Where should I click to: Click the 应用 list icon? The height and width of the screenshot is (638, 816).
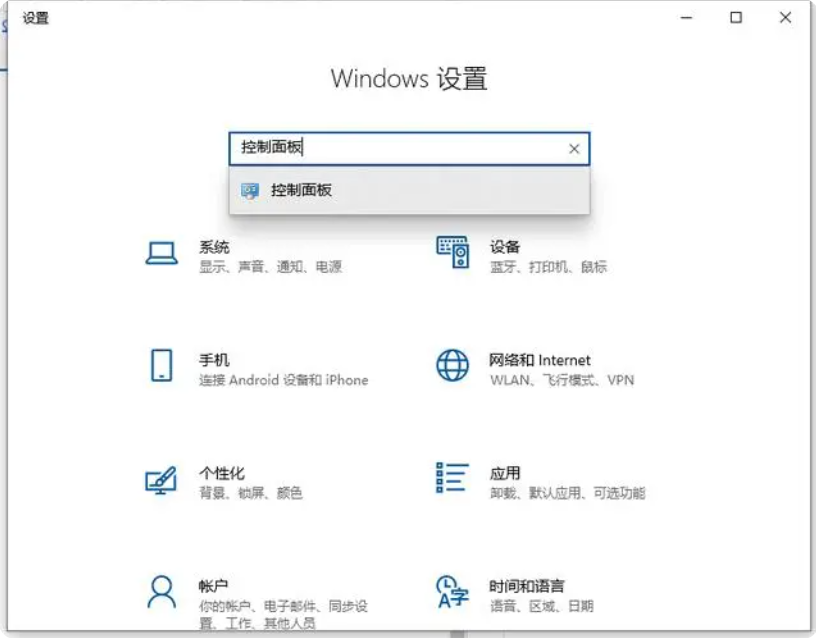pos(452,478)
